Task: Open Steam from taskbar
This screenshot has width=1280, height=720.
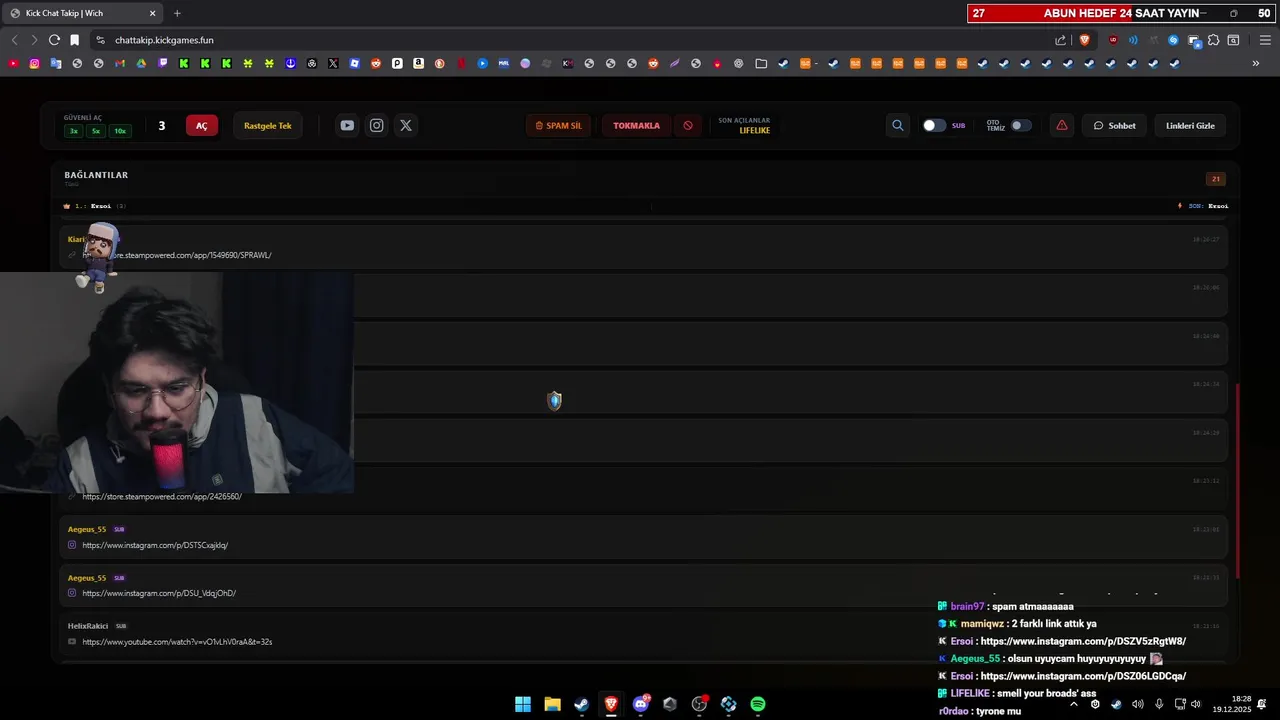Action: (x=581, y=704)
